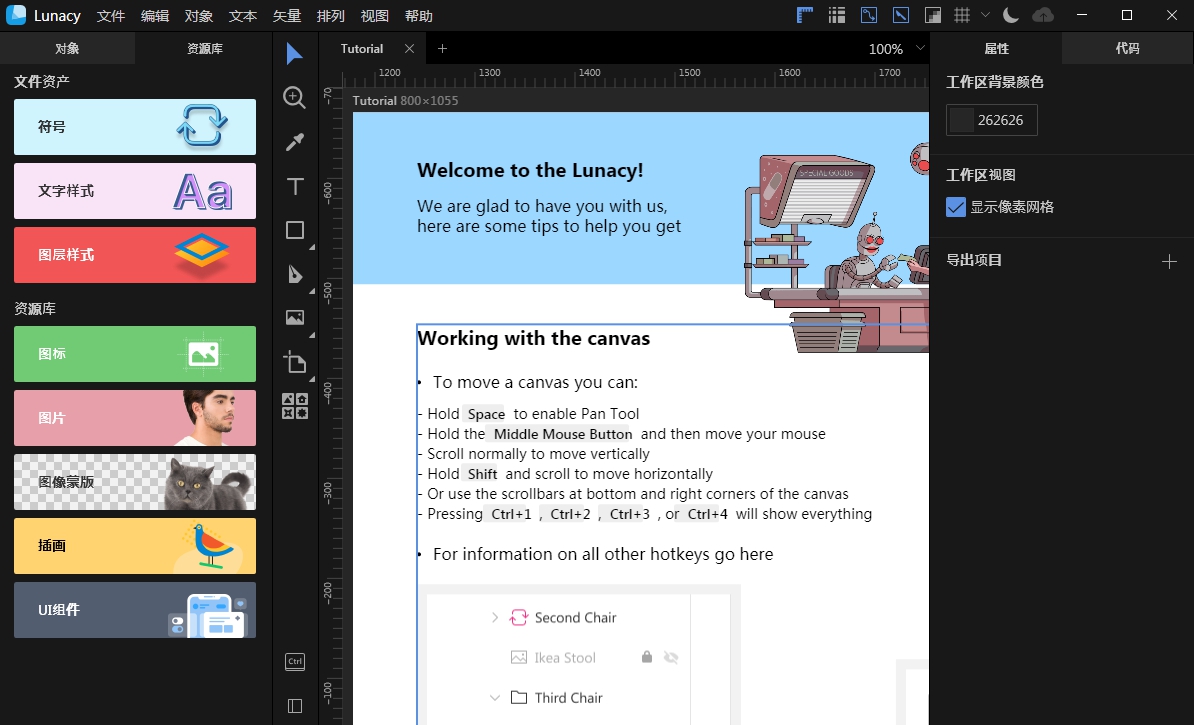Click the workspace background color swatch
The width and height of the screenshot is (1194, 725).
click(x=962, y=120)
